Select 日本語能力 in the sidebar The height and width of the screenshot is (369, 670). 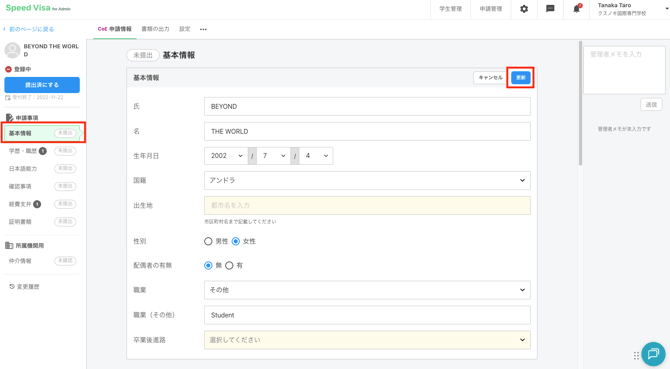pos(42,169)
